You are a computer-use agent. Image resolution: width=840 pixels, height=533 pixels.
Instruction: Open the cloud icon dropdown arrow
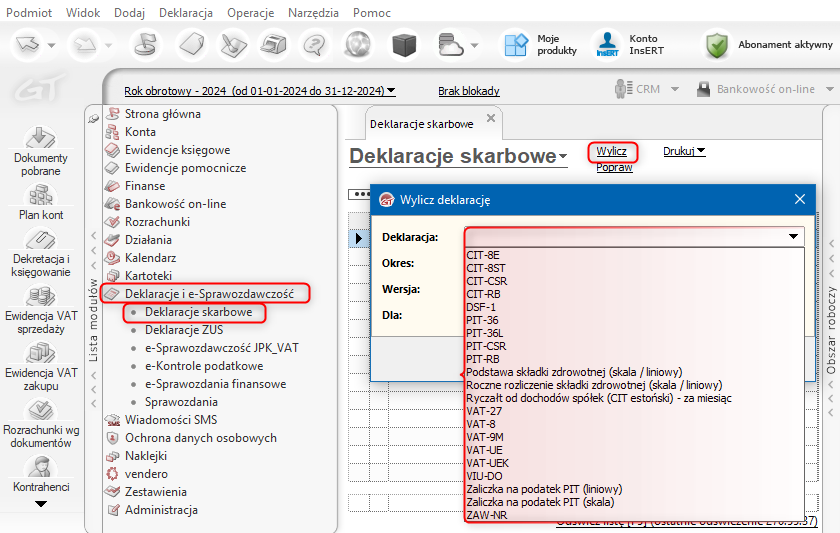coord(474,46)
